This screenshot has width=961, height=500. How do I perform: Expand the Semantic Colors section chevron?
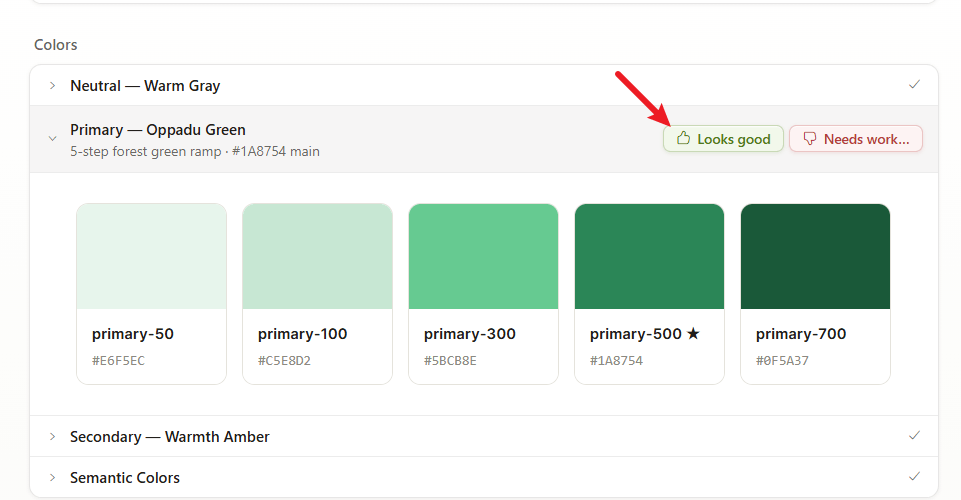pos(53,478)
